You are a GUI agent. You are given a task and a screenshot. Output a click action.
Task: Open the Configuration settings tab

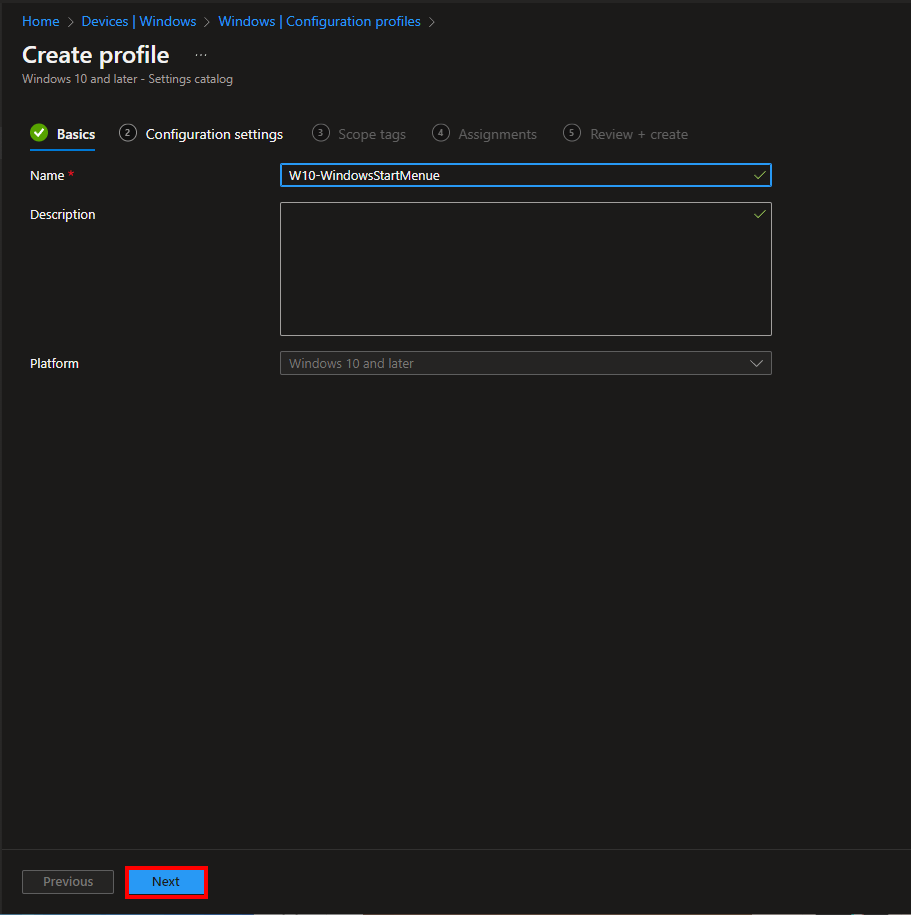click(214, 134)
